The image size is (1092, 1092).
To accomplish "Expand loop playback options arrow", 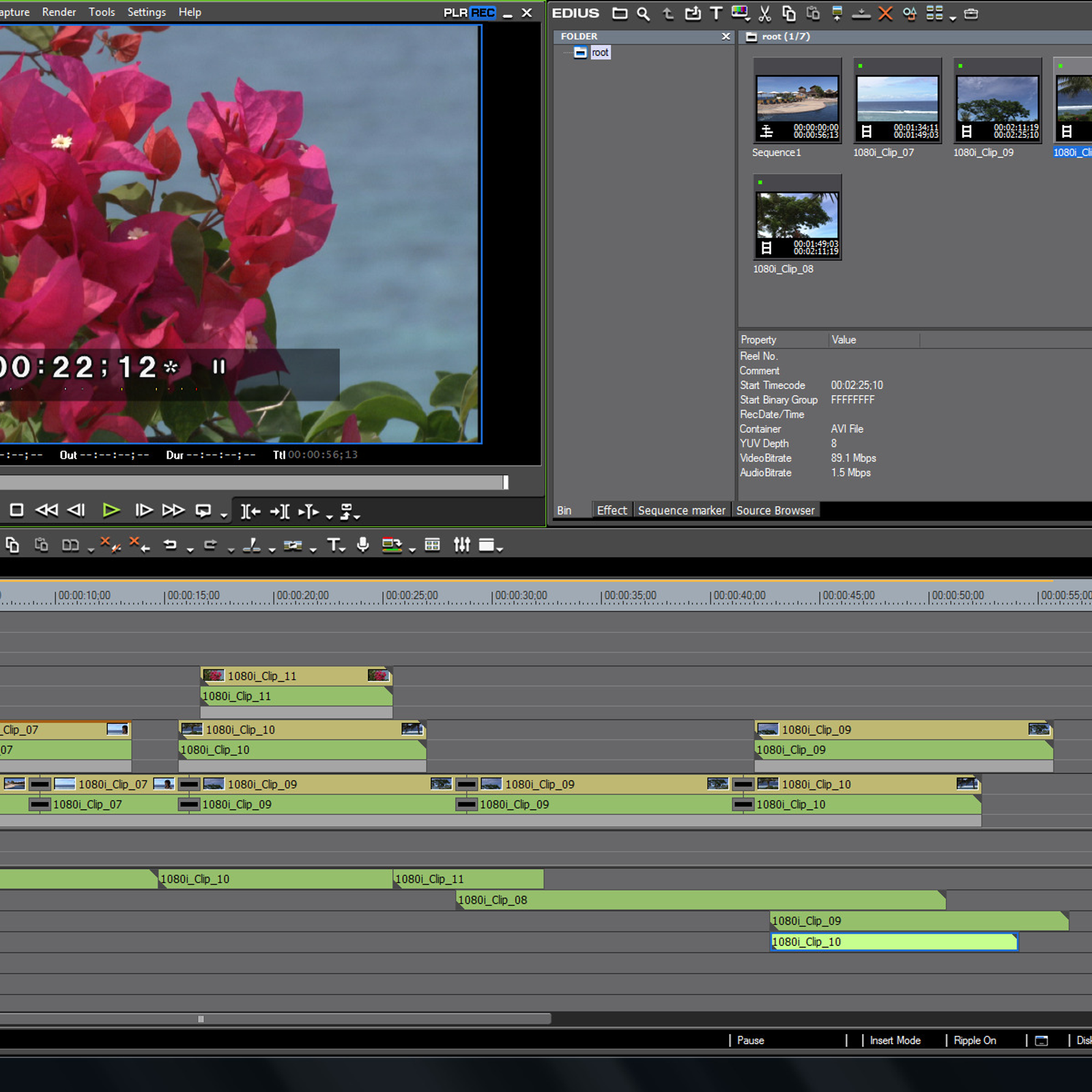I will click(x=224, y=515).
